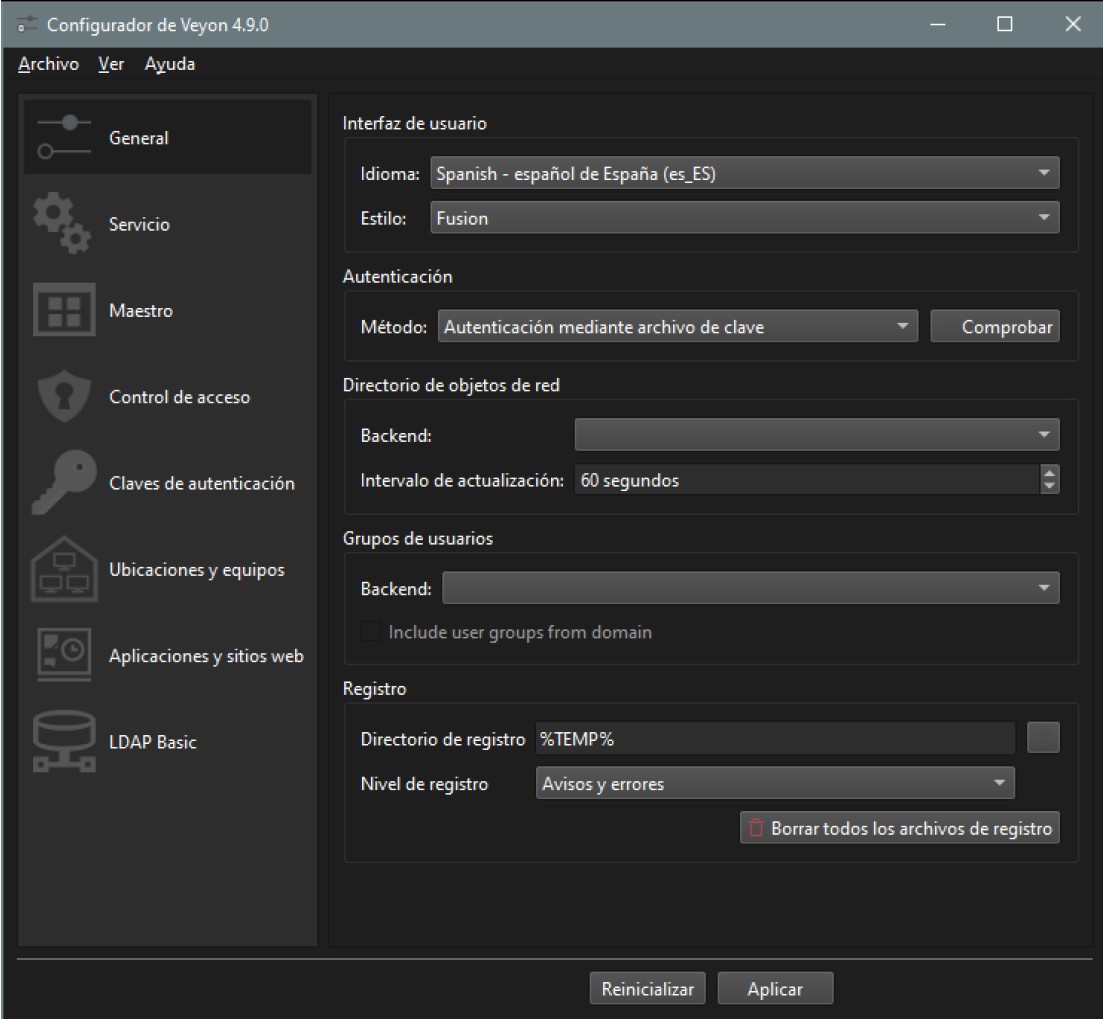1103x1019 pixels.
Task: Increase the Intervalo de actualización value
Action: tap(1050, 473)
